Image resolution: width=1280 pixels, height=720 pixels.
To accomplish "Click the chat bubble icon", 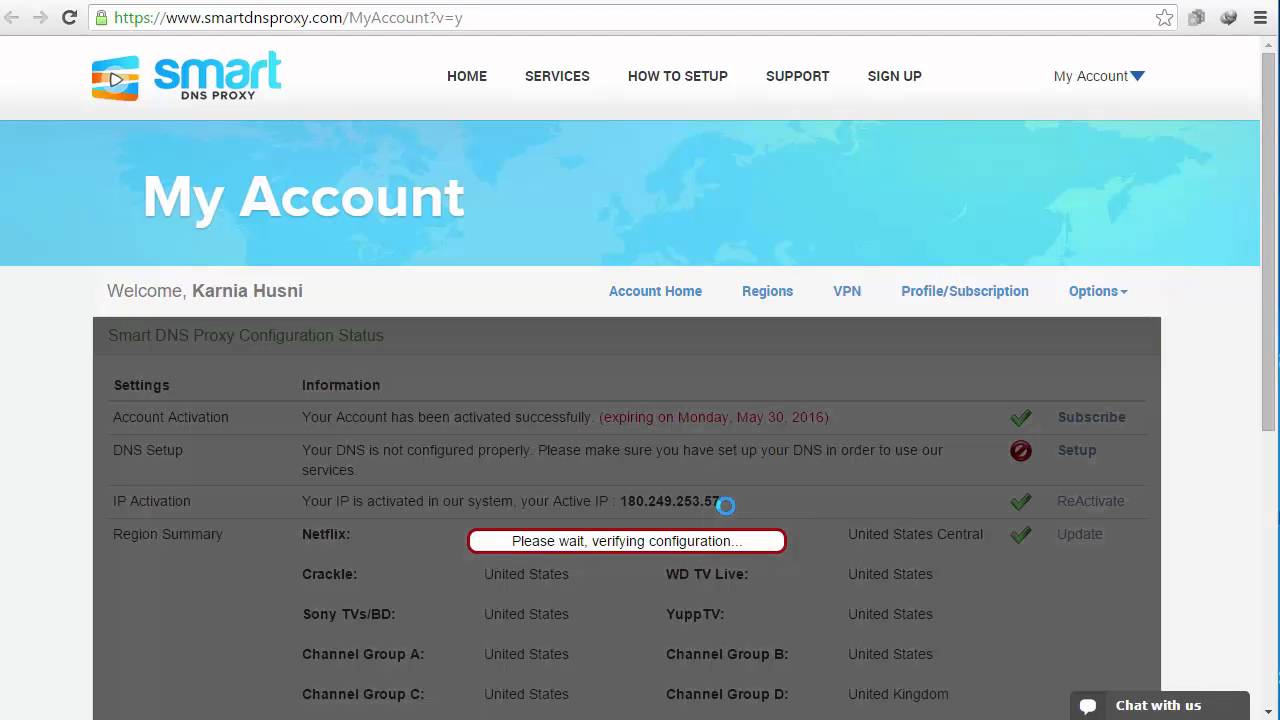I will coord(1088,706).
